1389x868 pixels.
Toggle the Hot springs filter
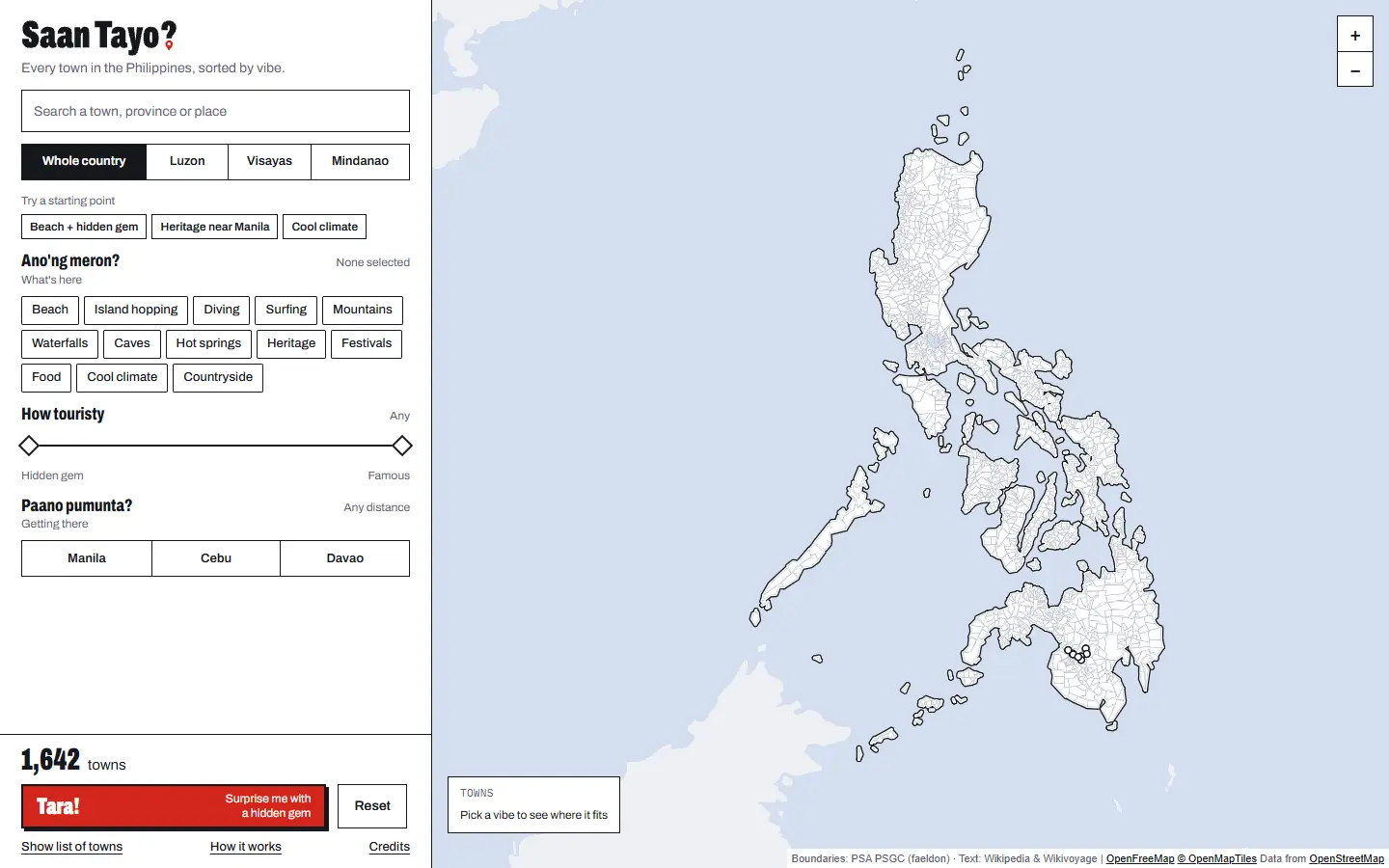pos(208,343)
